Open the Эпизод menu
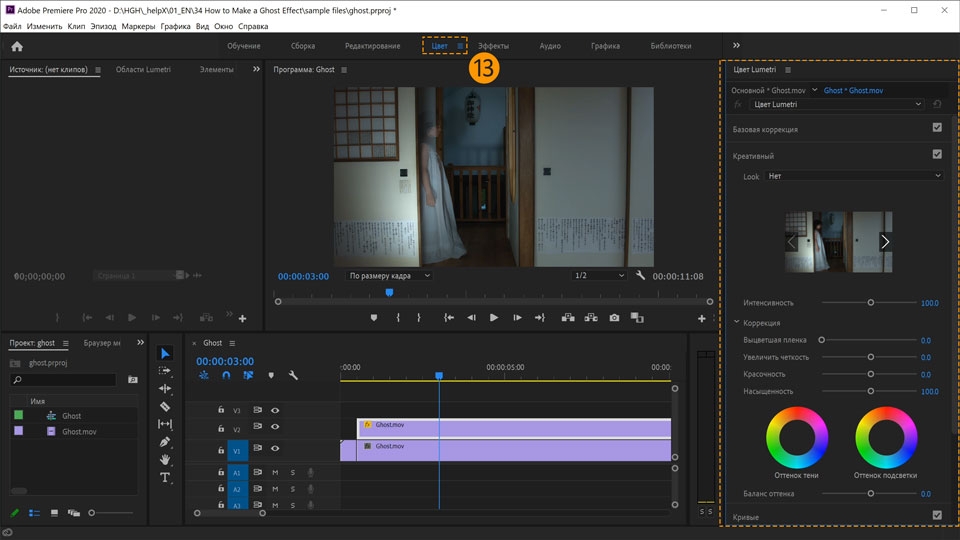Screen dimensions: 960x540 pos(103,26)
